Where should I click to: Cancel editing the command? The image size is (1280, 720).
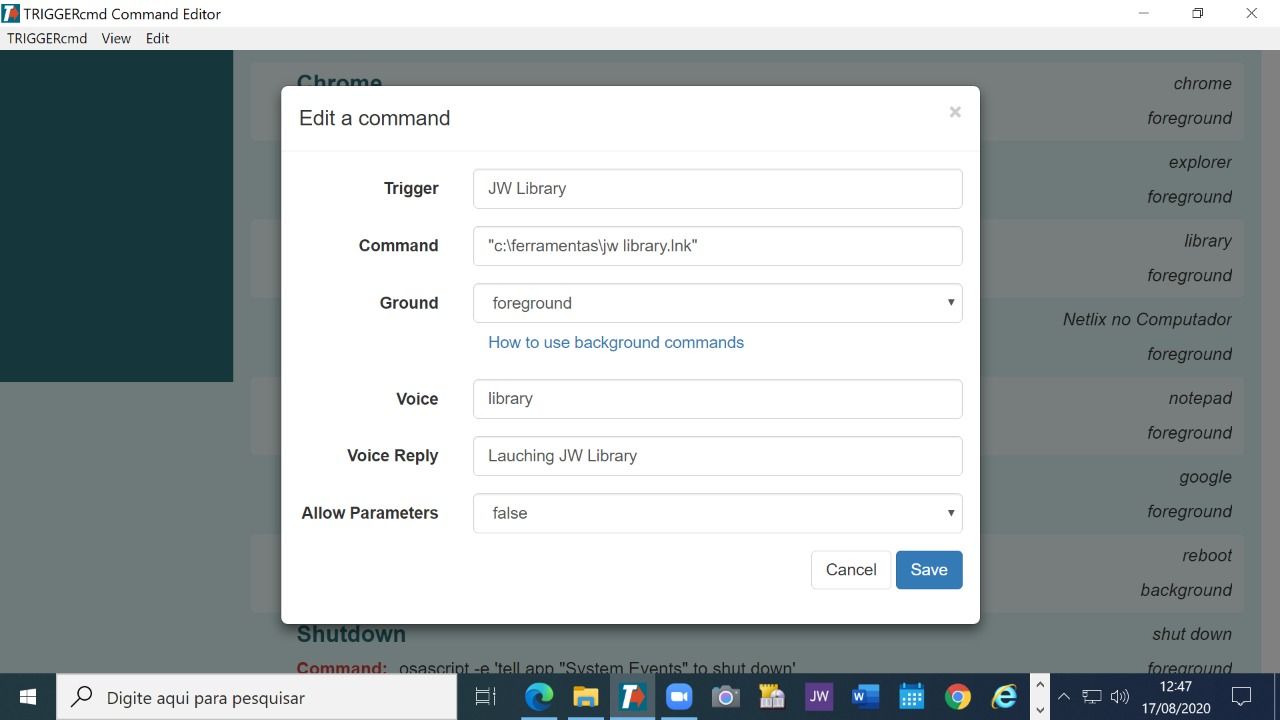851,570
